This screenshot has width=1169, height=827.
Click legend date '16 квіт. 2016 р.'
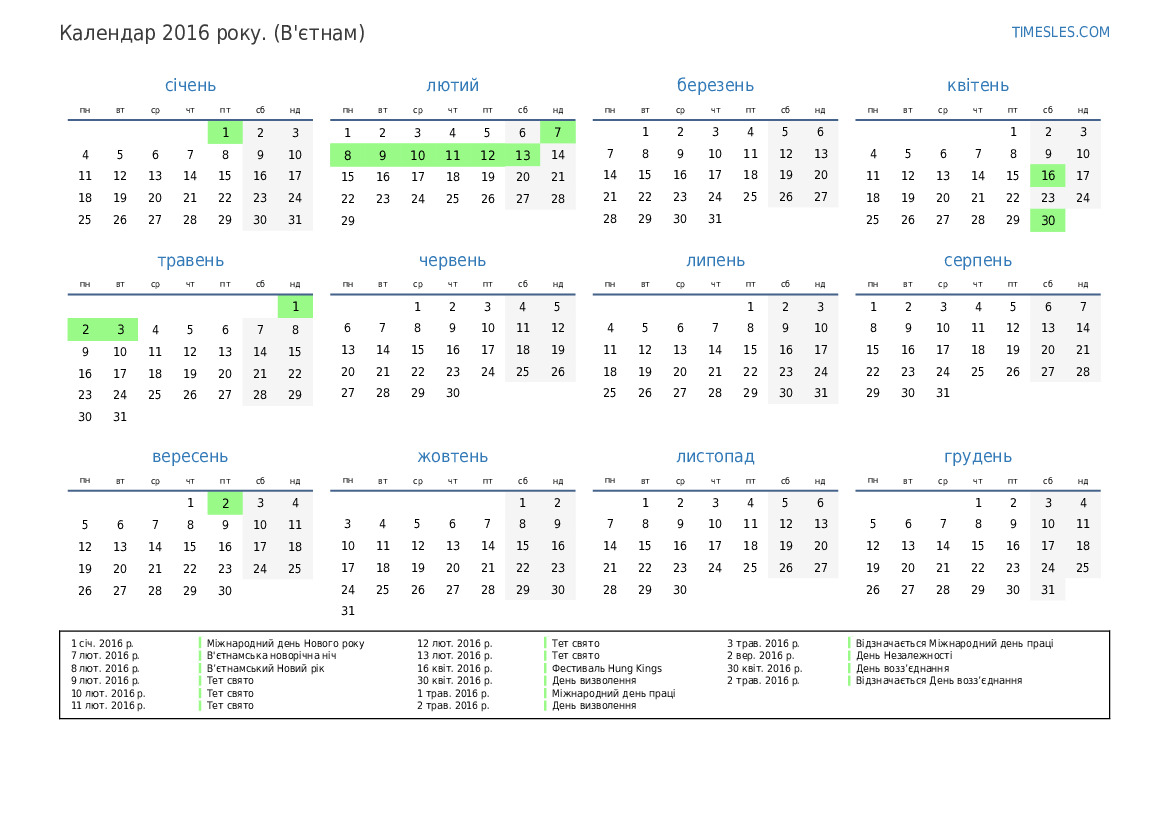click(454, 668)
